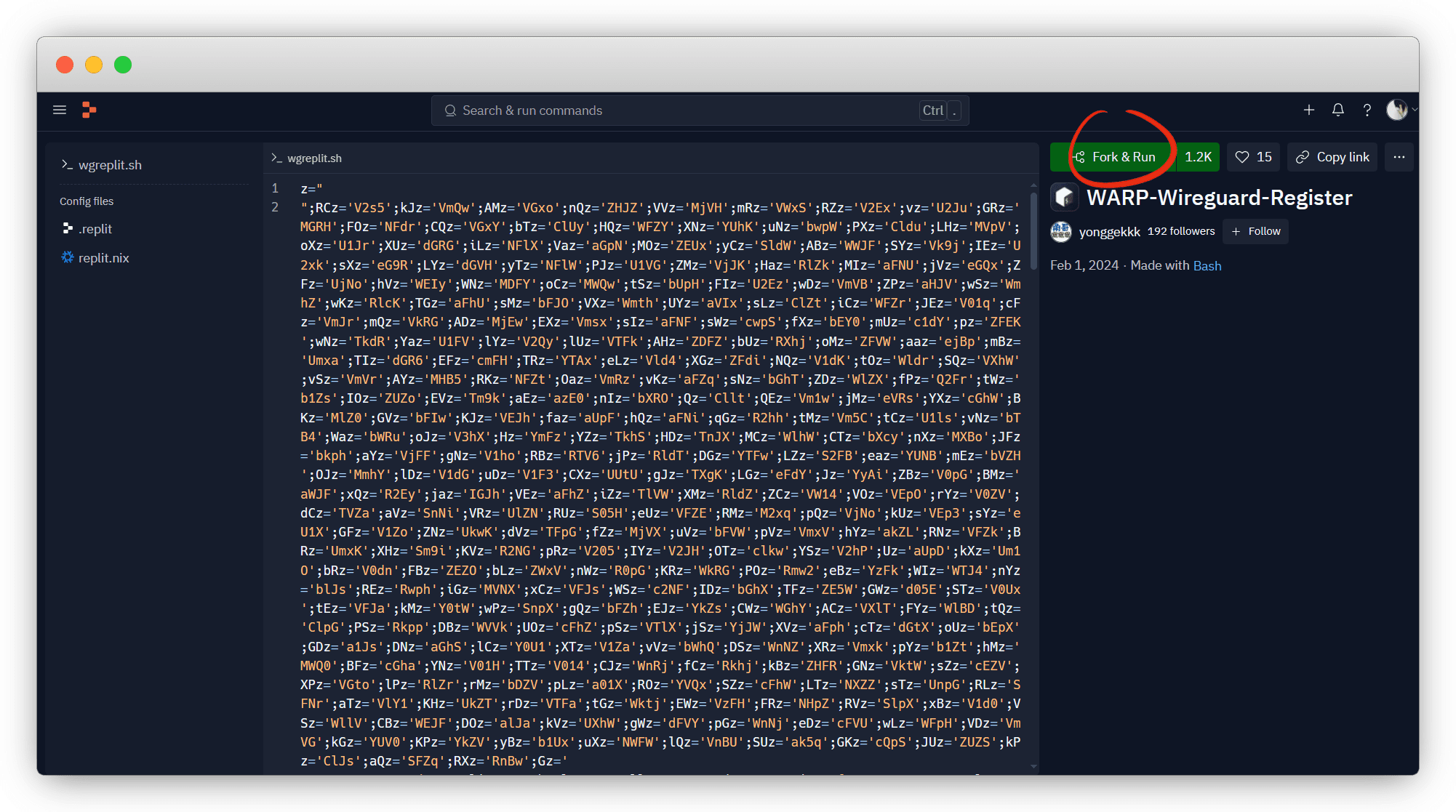The width and height of the screenshot is (1456, 812).
Task: Follow user yonggekkk
Action: click(1256, 231)
